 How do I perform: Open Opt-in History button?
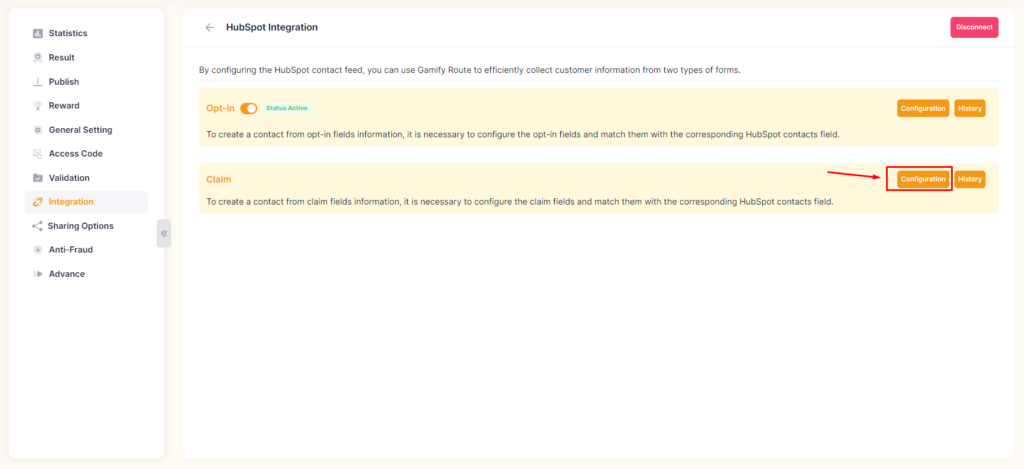click(970, 108)
